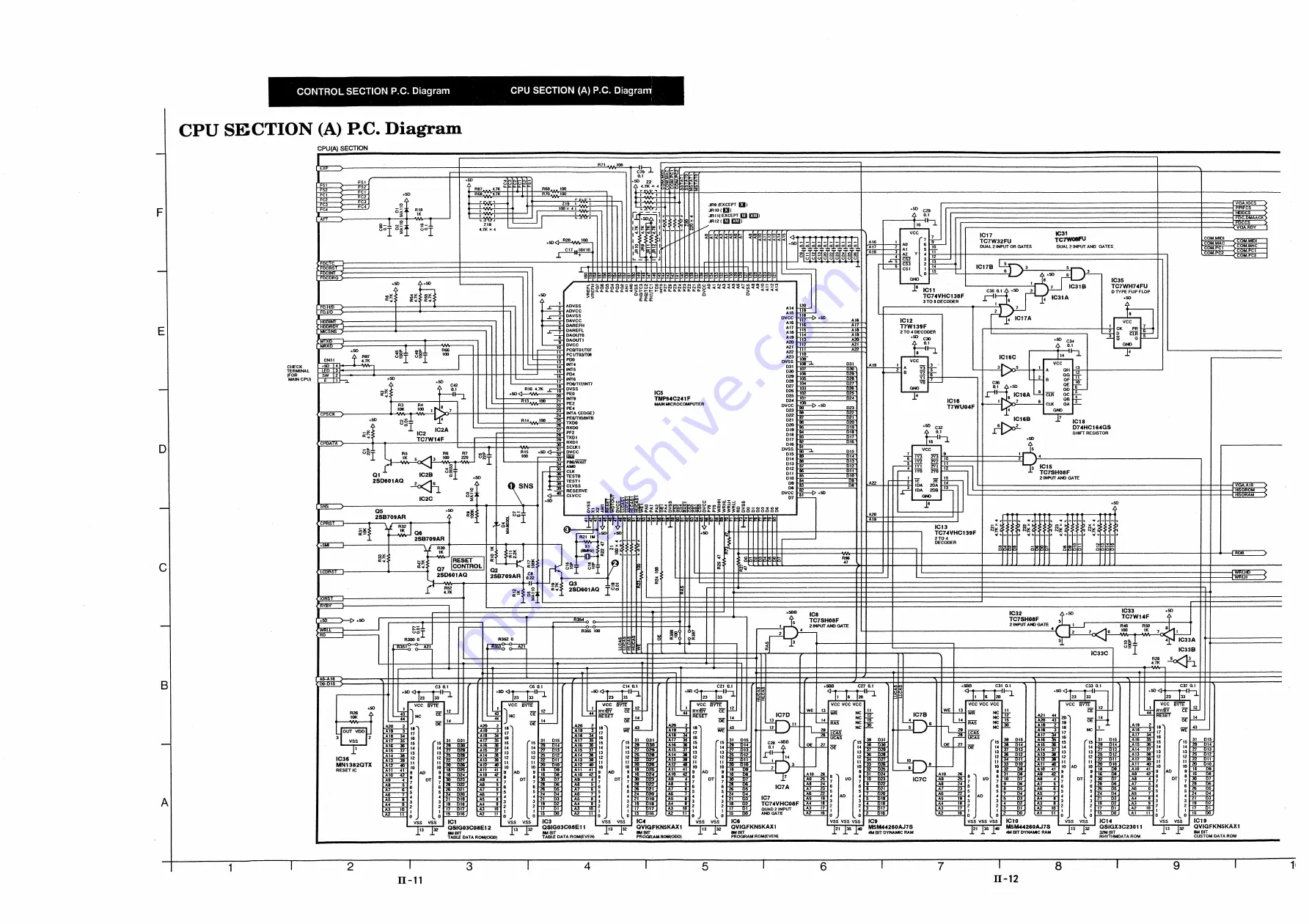Click the IC7B AND gate symbol
This screenshot has width=1309, height=924.
click(920, 726)
